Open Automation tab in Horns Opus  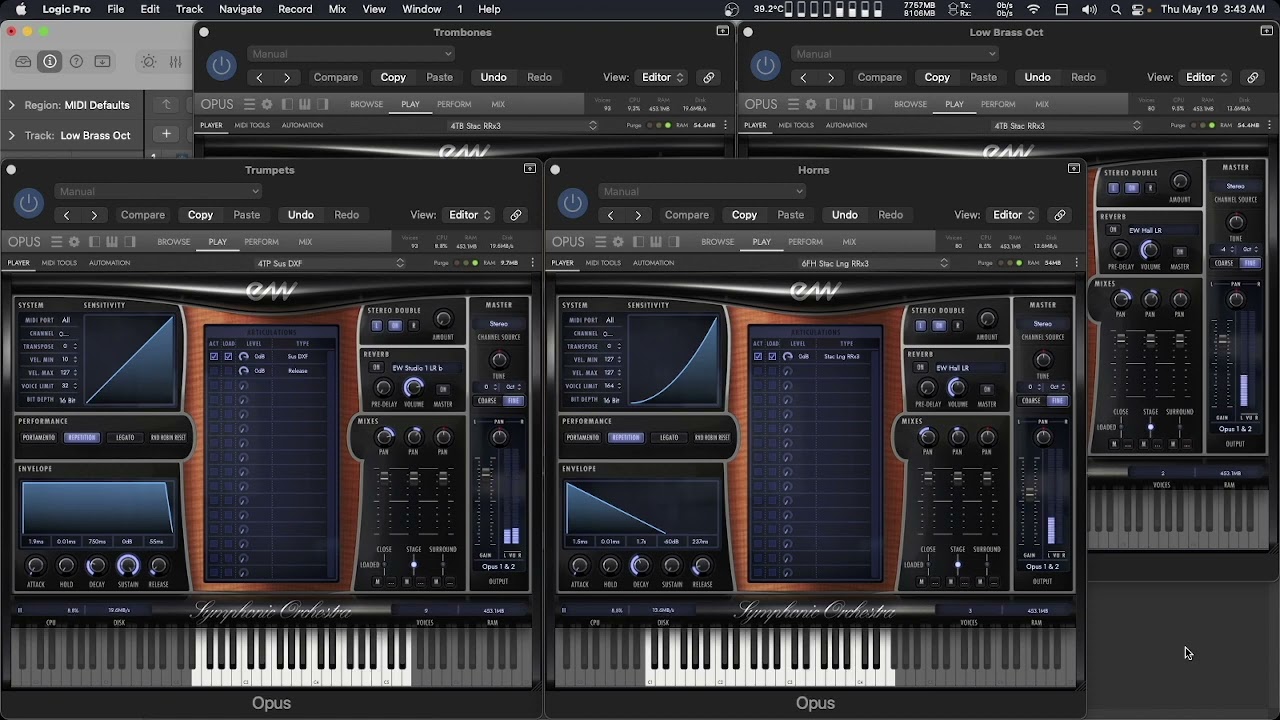(x=653, y=263)
